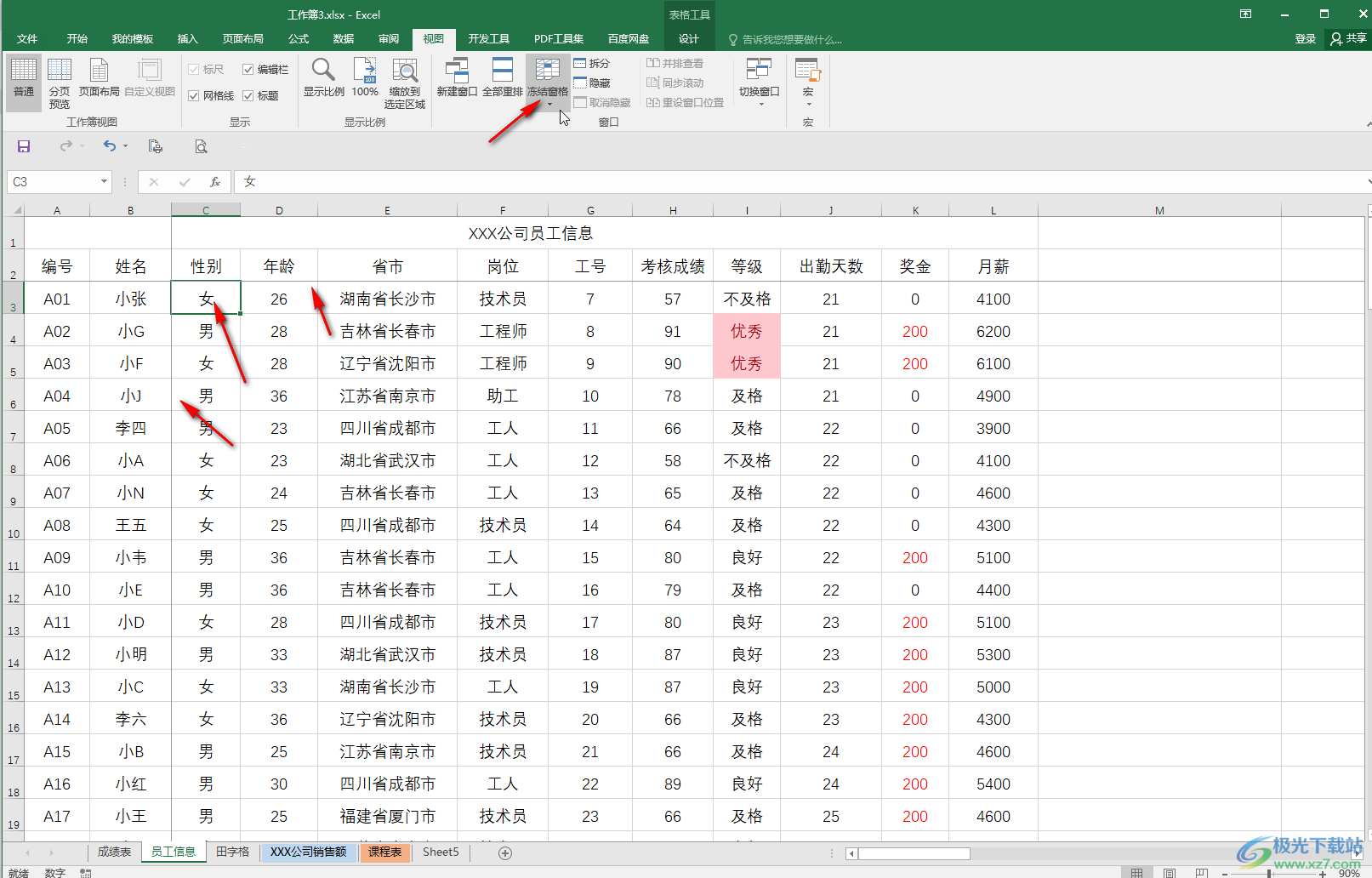Switch to the Sheet5 tab

click(x=441, y=852)
